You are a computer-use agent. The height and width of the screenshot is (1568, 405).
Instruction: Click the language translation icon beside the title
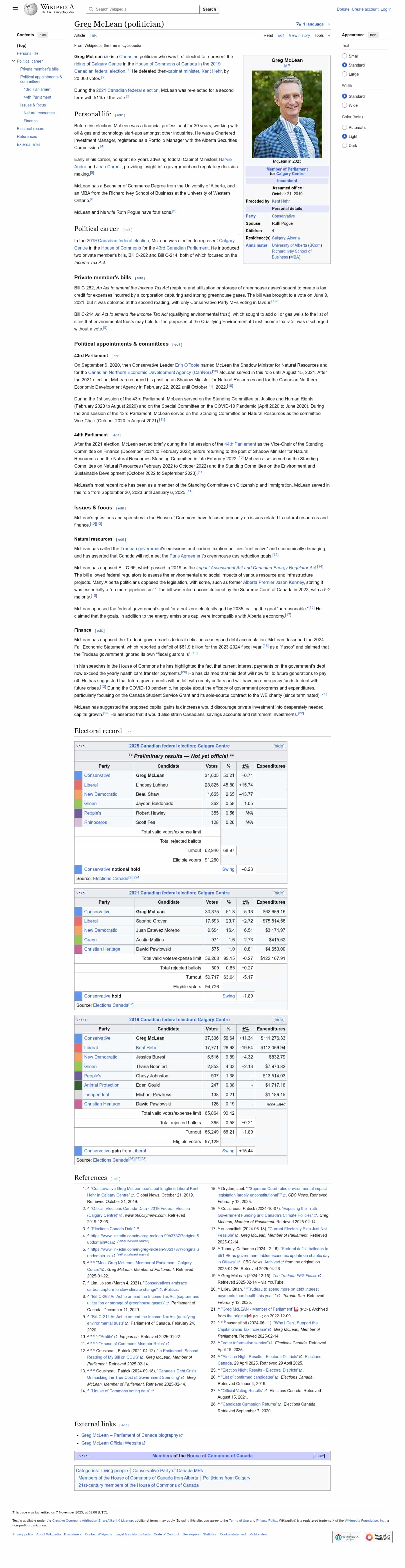point(298,24)
